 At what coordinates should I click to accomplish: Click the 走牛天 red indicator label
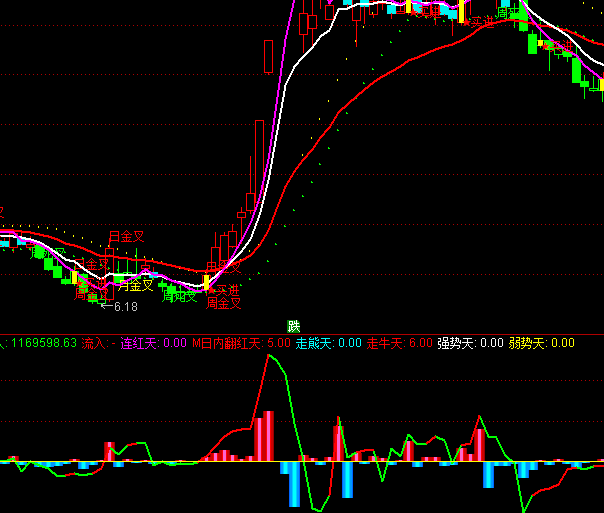pos(399,343)
